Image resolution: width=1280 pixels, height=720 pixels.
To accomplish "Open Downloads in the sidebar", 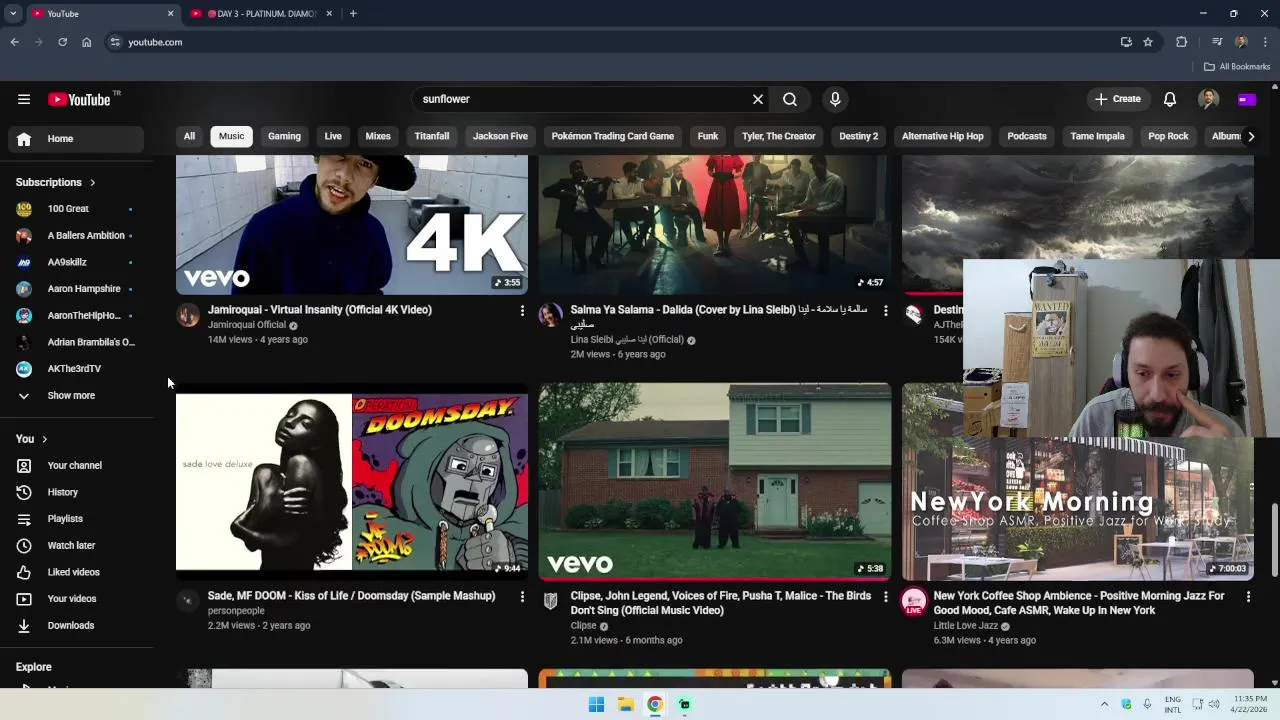I will click(76, 626).
